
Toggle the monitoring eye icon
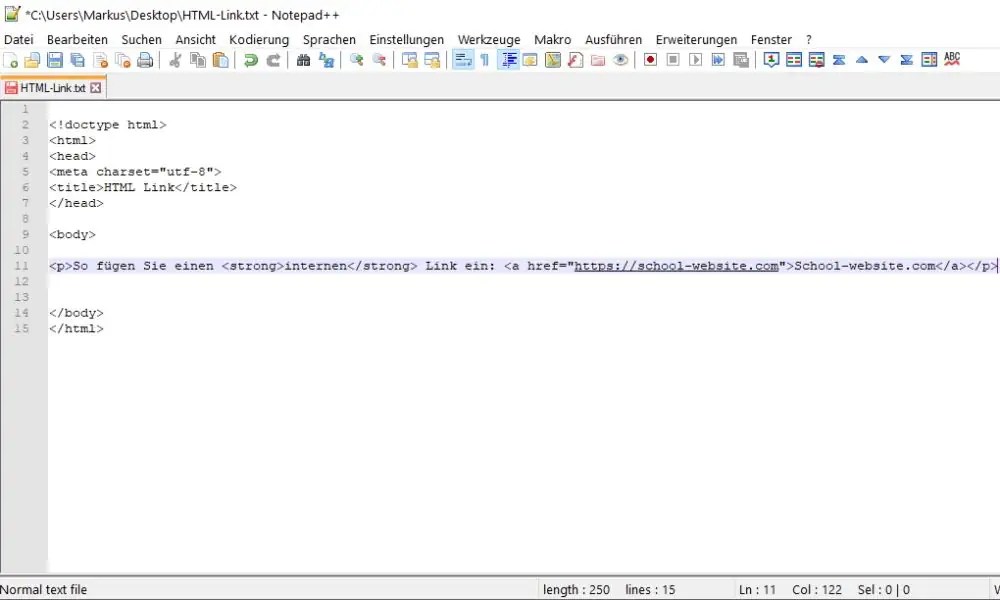[621, 60]
